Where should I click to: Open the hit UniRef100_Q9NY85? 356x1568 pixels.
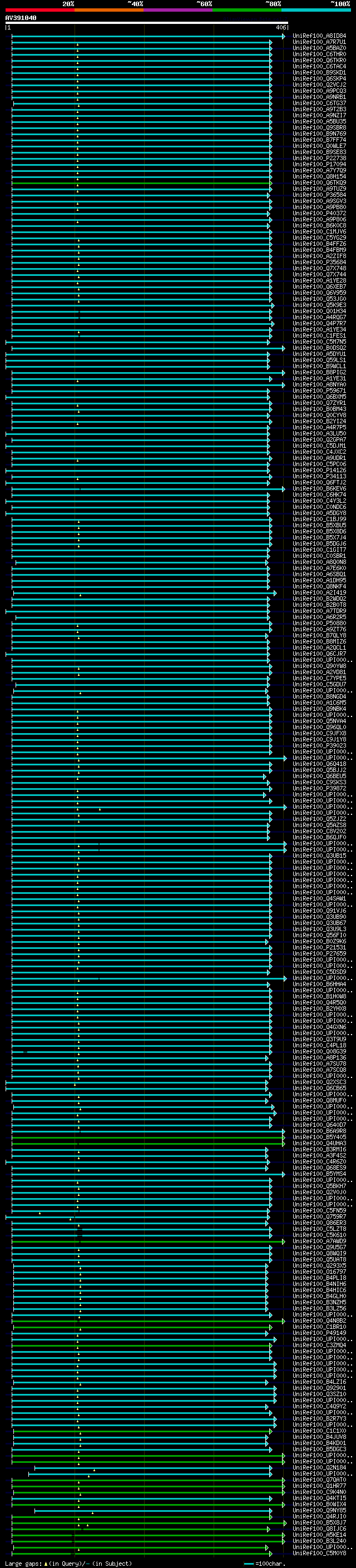point(319,1510)
